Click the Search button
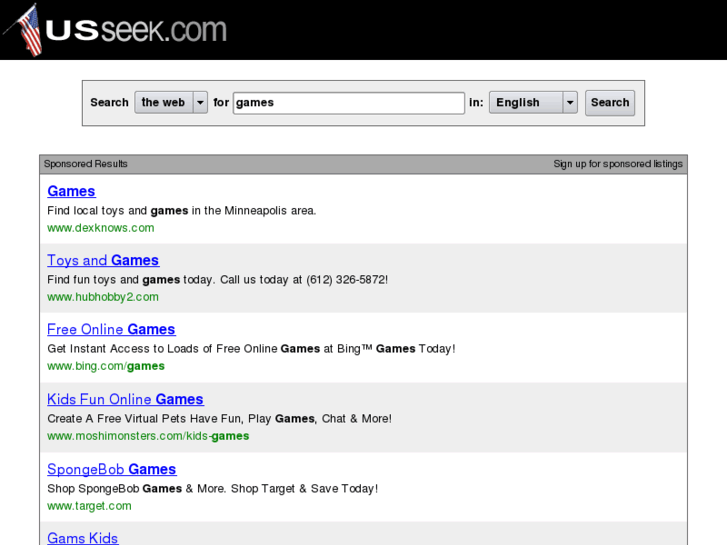The image size is (727, 545). pyautogui.click(x=610, y=103)
